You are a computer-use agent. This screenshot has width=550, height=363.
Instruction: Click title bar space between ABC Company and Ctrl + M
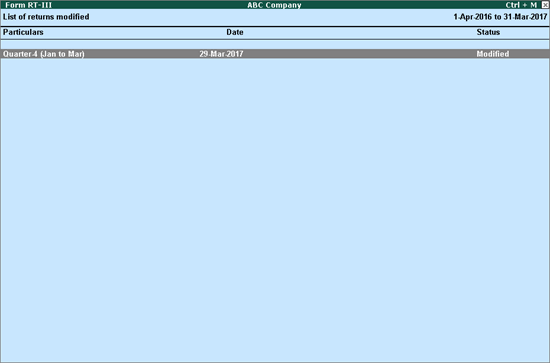[403, 5]
